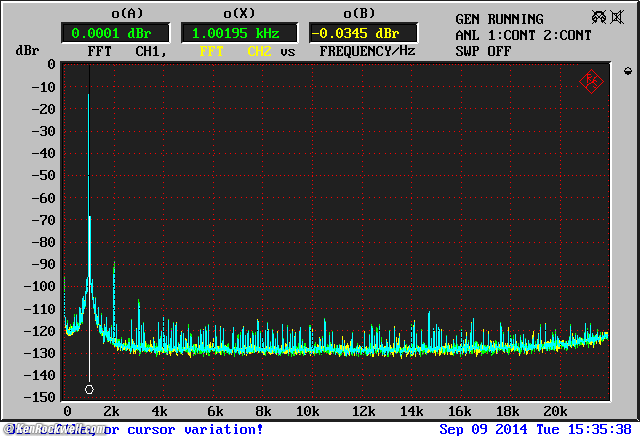640x436 pixels.
Task: Click the date Sep 09 2014 in status bar
Action: tap(483, 429)
